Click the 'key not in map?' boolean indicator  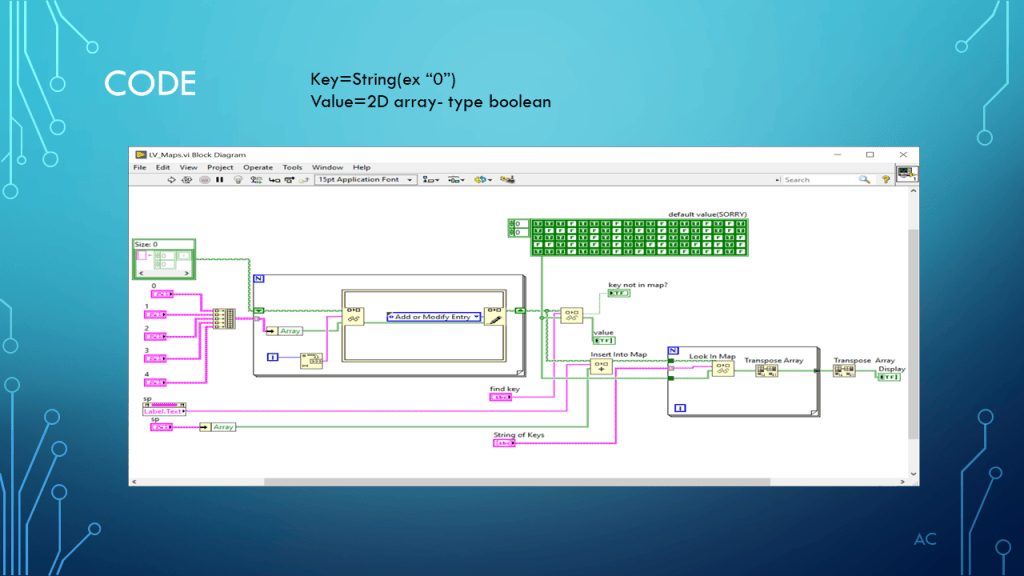tap(618, 293)
